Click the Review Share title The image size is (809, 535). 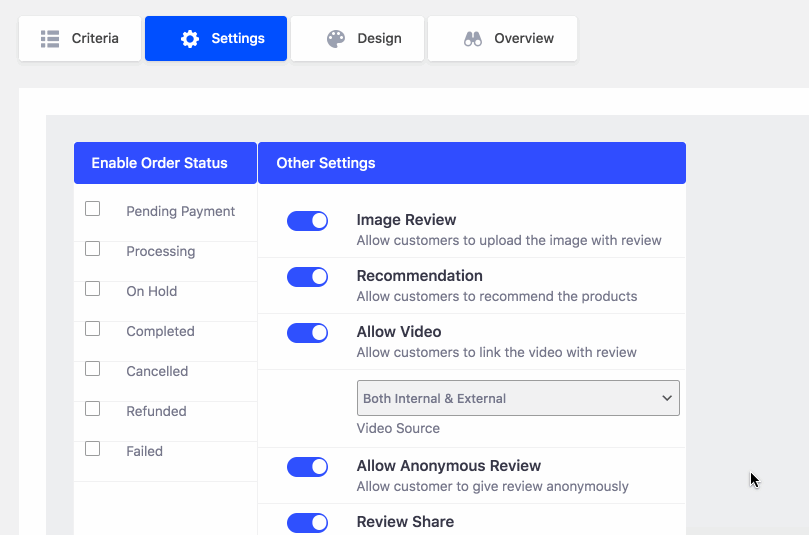coord(405,522)
